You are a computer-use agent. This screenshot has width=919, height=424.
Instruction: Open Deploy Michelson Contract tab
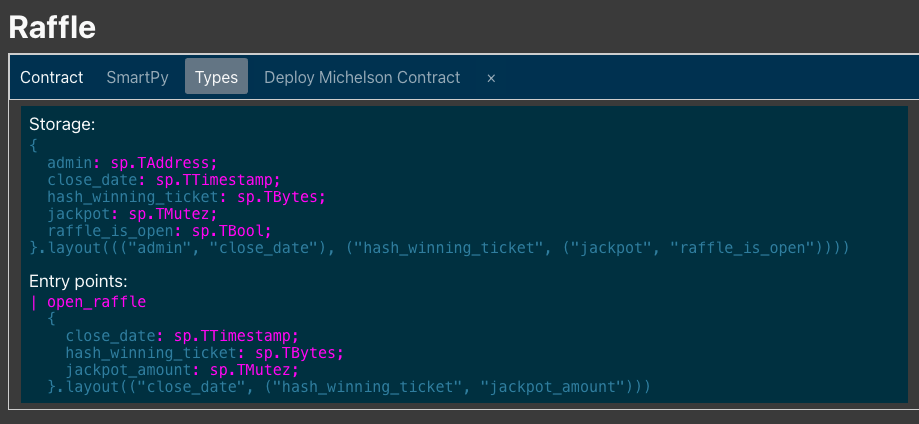coord(362,77)
